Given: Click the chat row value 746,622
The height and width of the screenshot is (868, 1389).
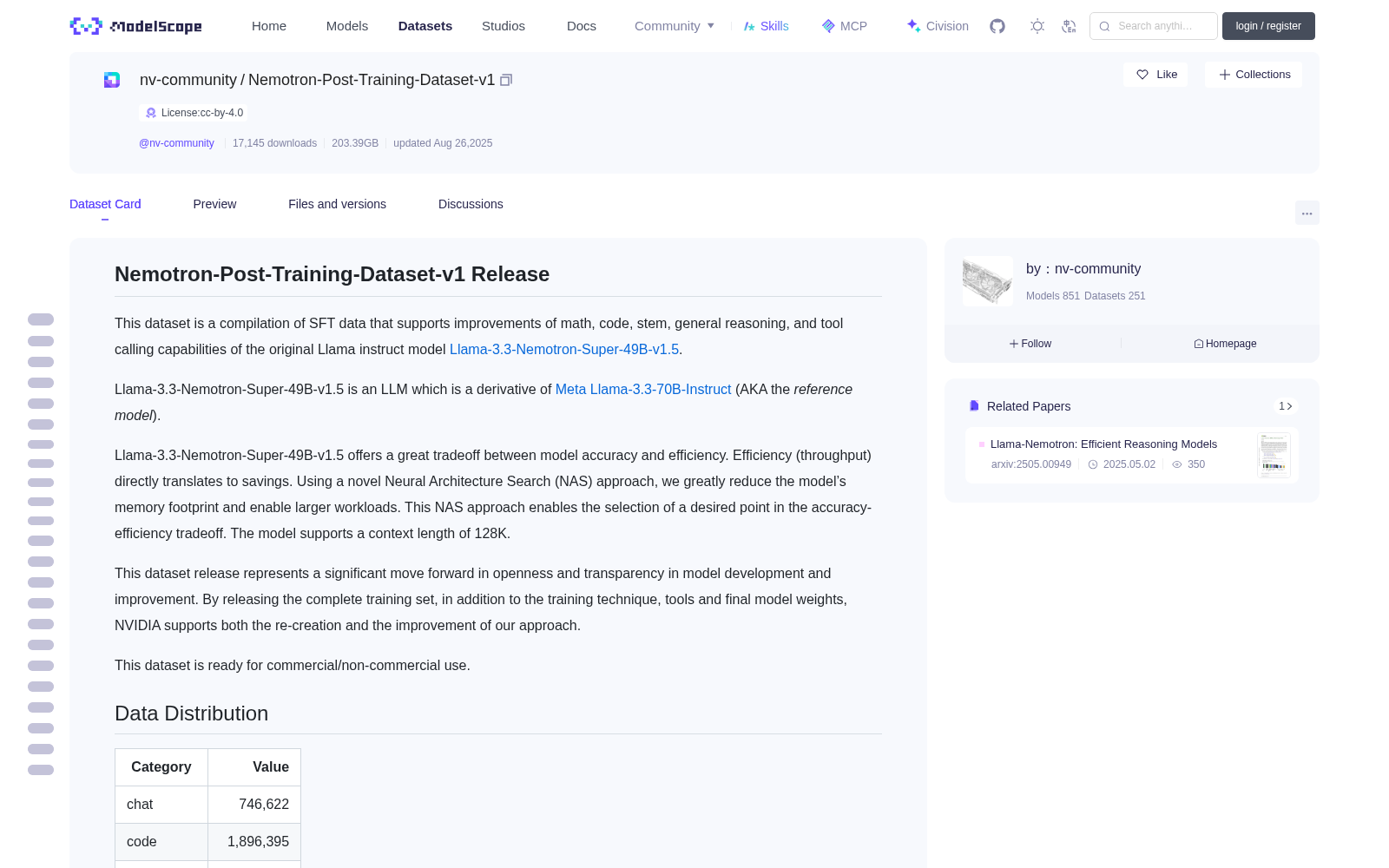Looking at the screenshot, I should 264,805.
